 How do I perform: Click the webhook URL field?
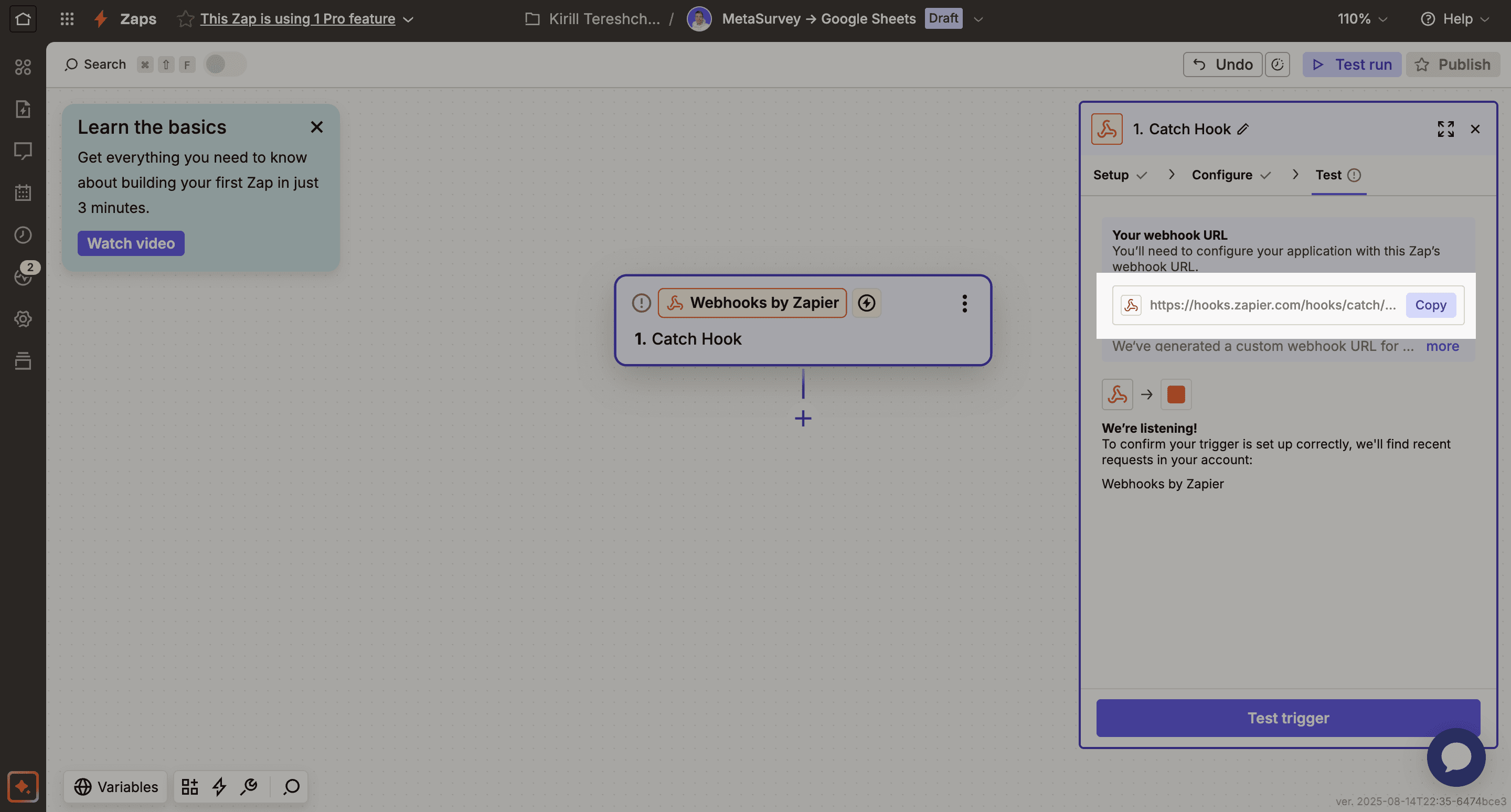1261,305
